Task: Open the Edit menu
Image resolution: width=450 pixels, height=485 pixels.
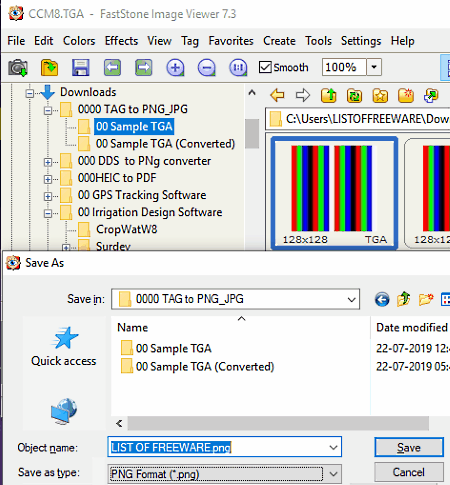Action: pos(44,41)
